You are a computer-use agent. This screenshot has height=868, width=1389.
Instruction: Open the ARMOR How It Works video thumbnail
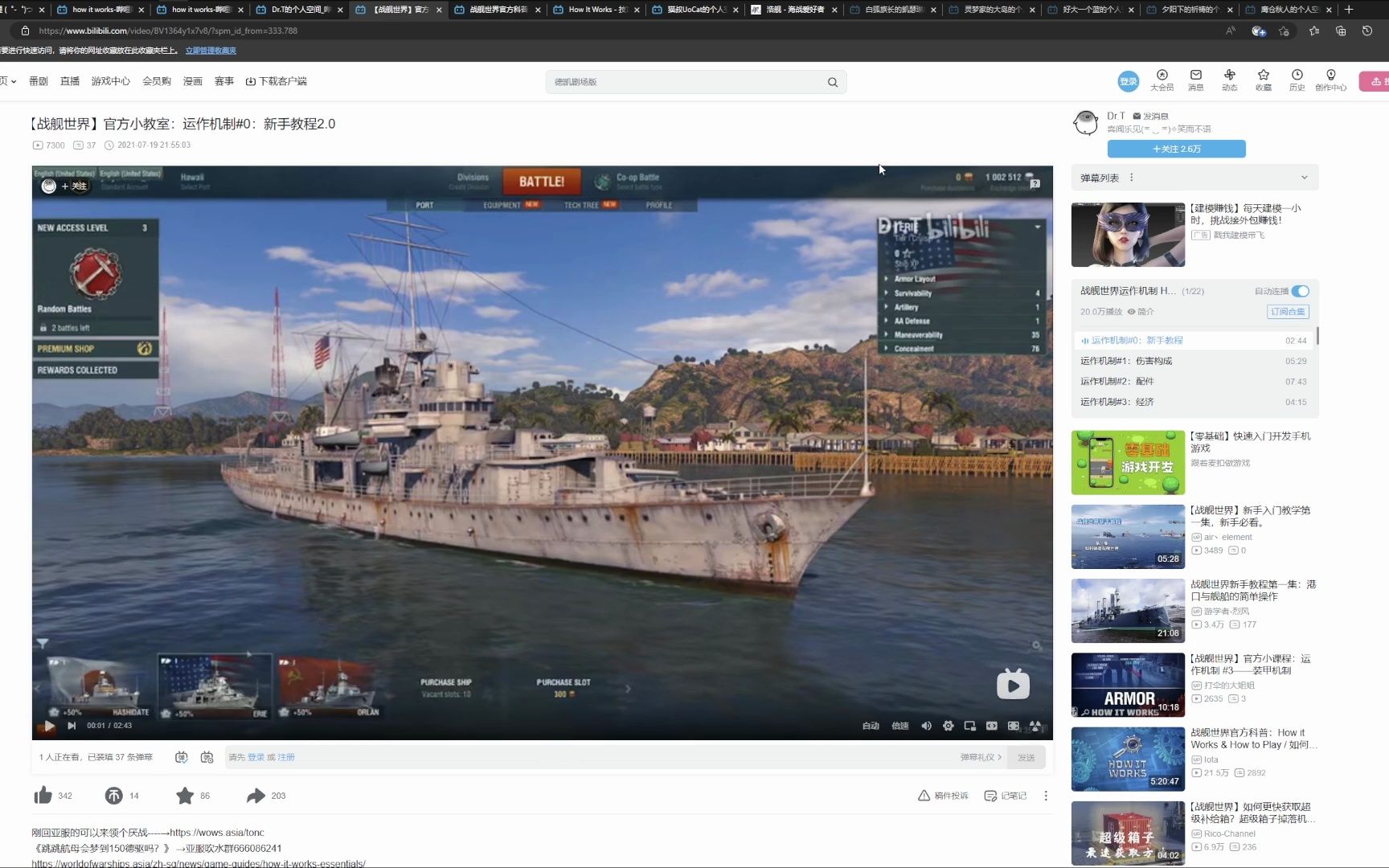click(x=1128, y=685)
